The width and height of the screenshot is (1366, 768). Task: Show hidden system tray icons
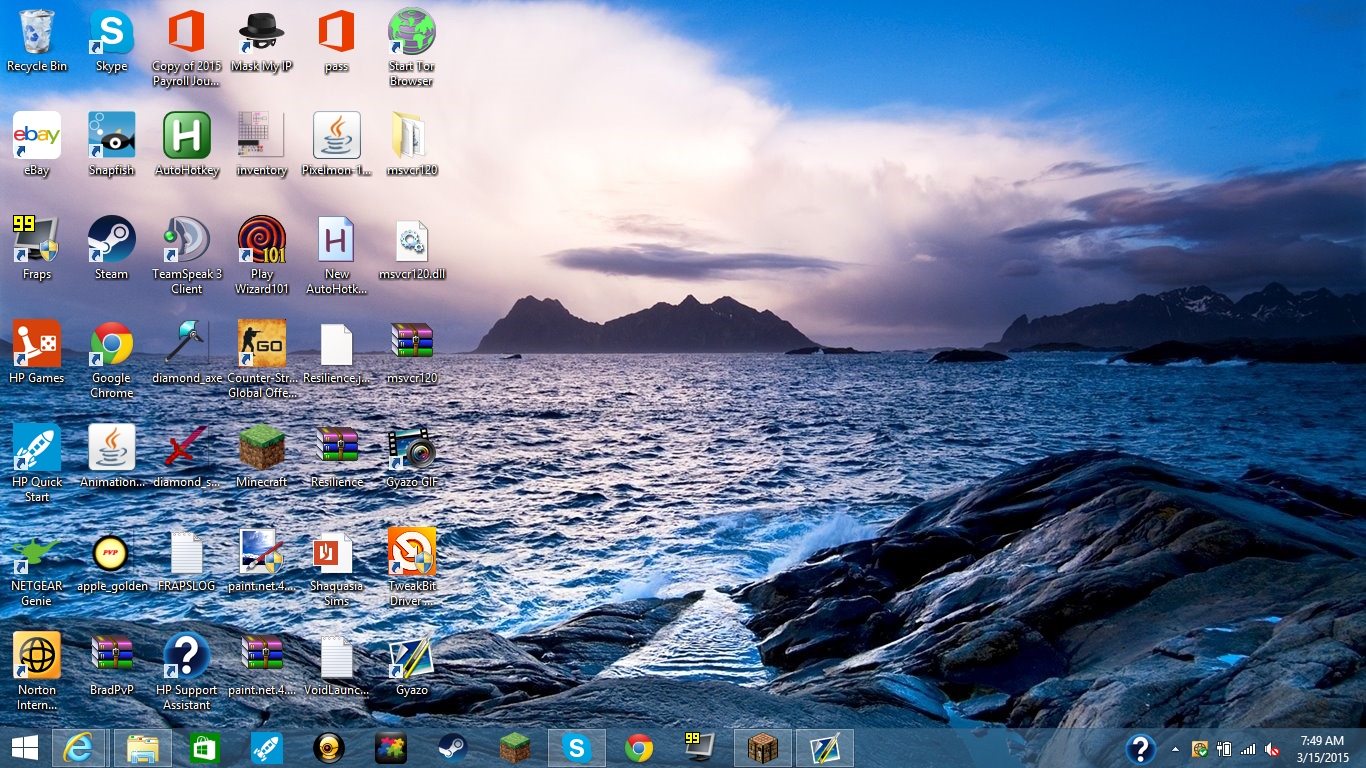[x=1175, y=748]
